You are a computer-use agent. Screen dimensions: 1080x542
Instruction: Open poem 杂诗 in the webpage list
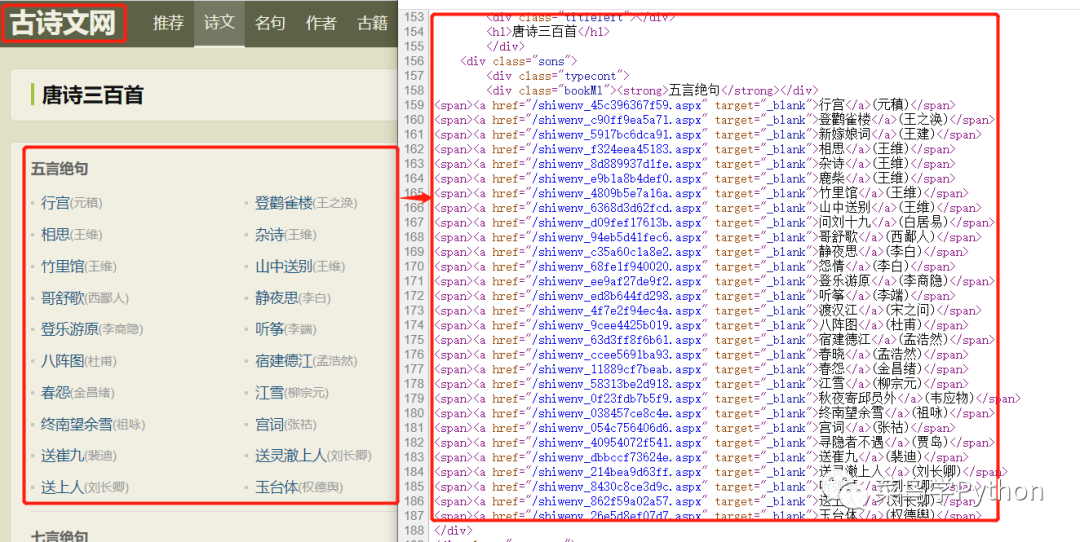269,235
